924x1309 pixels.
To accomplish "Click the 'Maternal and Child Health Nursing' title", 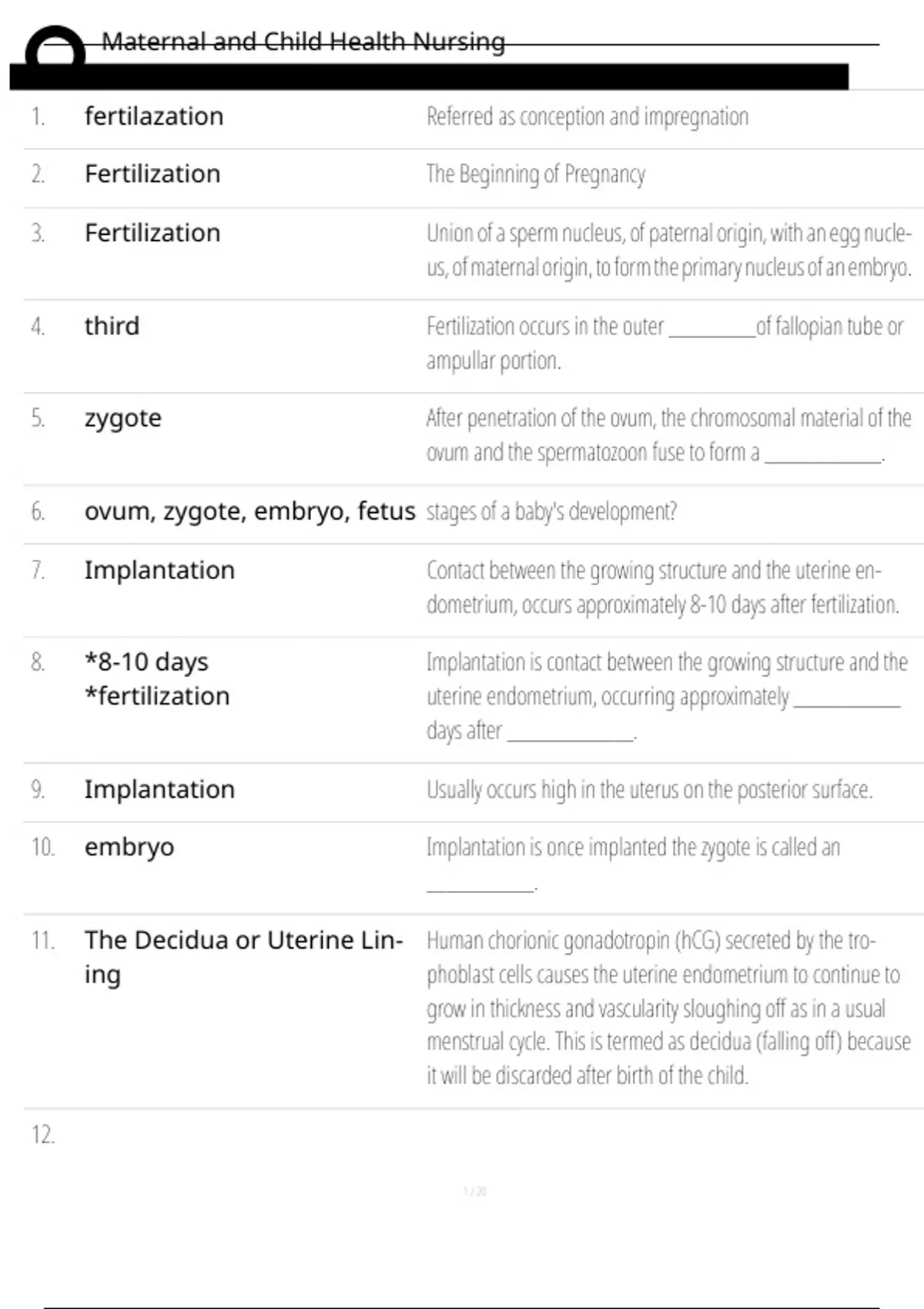I will pyautogui.click(x=303, y=42).
